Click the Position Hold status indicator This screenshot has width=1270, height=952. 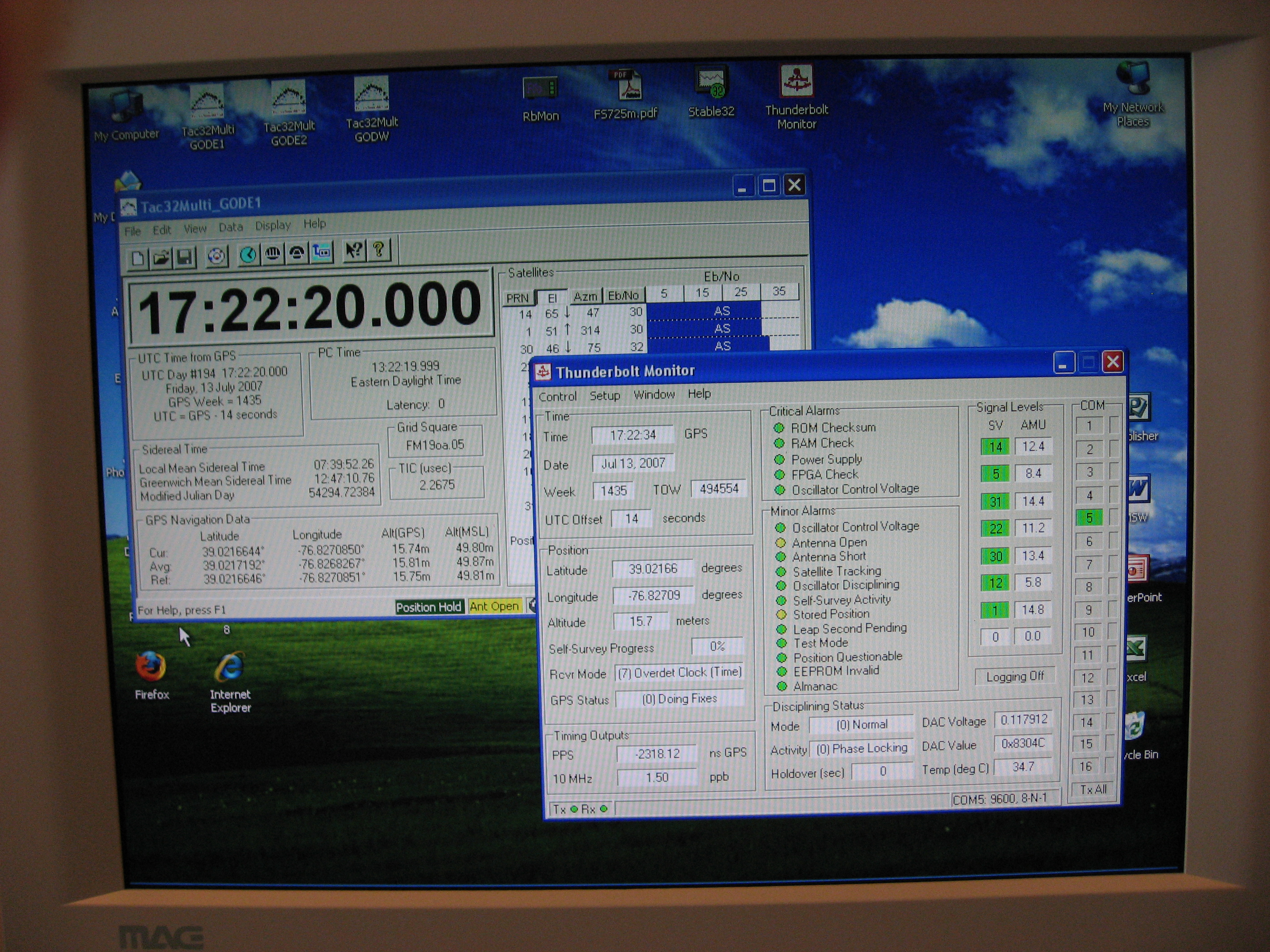point(428,607)
